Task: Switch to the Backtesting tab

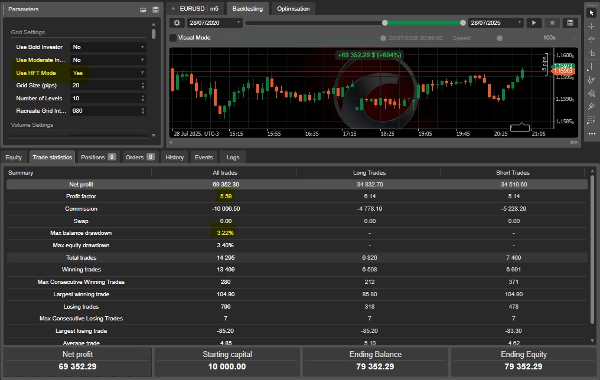Action: [x=248, y=8]
